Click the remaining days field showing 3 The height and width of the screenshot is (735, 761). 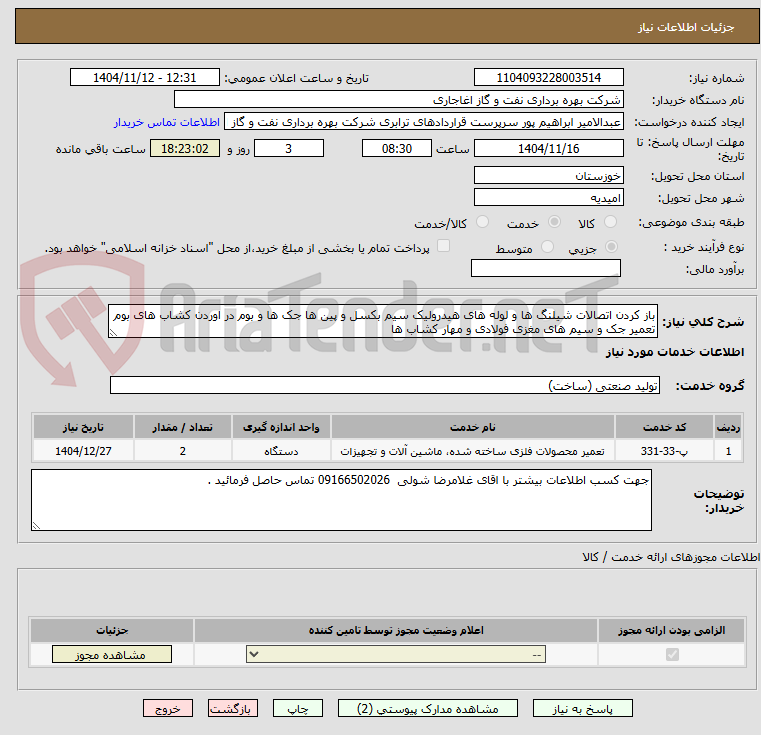[289, 149]
